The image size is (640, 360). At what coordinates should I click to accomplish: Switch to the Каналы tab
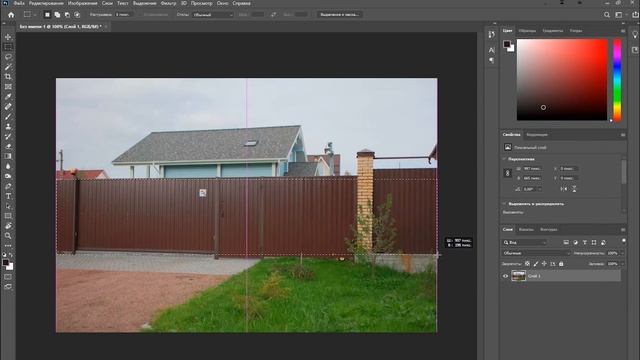(526, 230)
